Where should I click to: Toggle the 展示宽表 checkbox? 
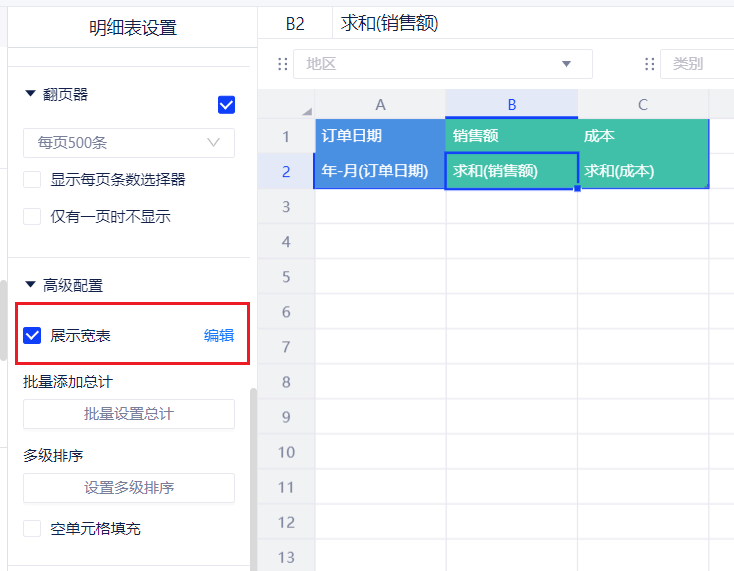(32, 336)
